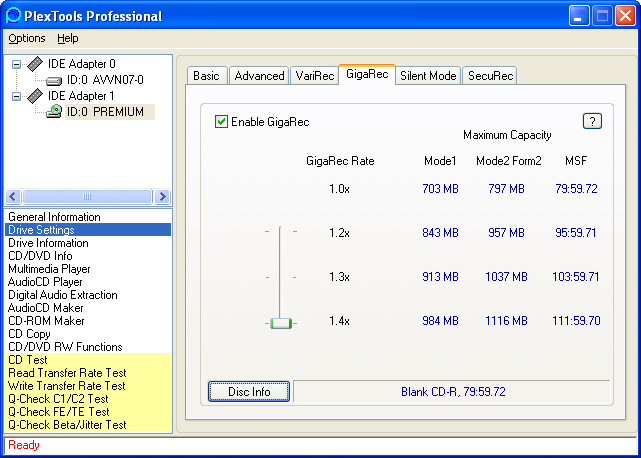Click the device tree scroll left arrow
Viewport: 641px width, 458px height.
(x=13, y=197)
